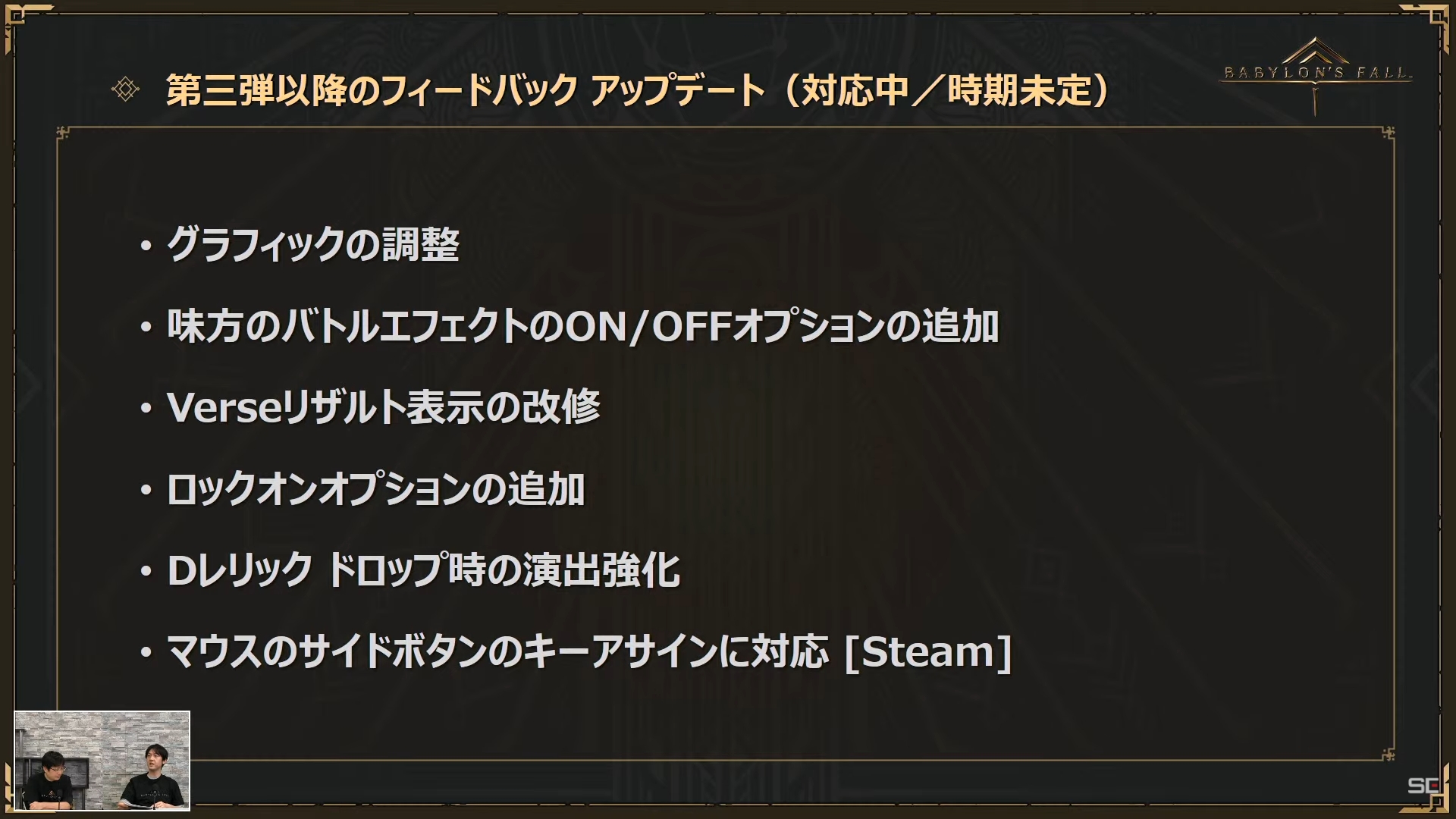Click the グラフィックの調整 bullet item
The image size is (1456, 819).
pos(313,244)
